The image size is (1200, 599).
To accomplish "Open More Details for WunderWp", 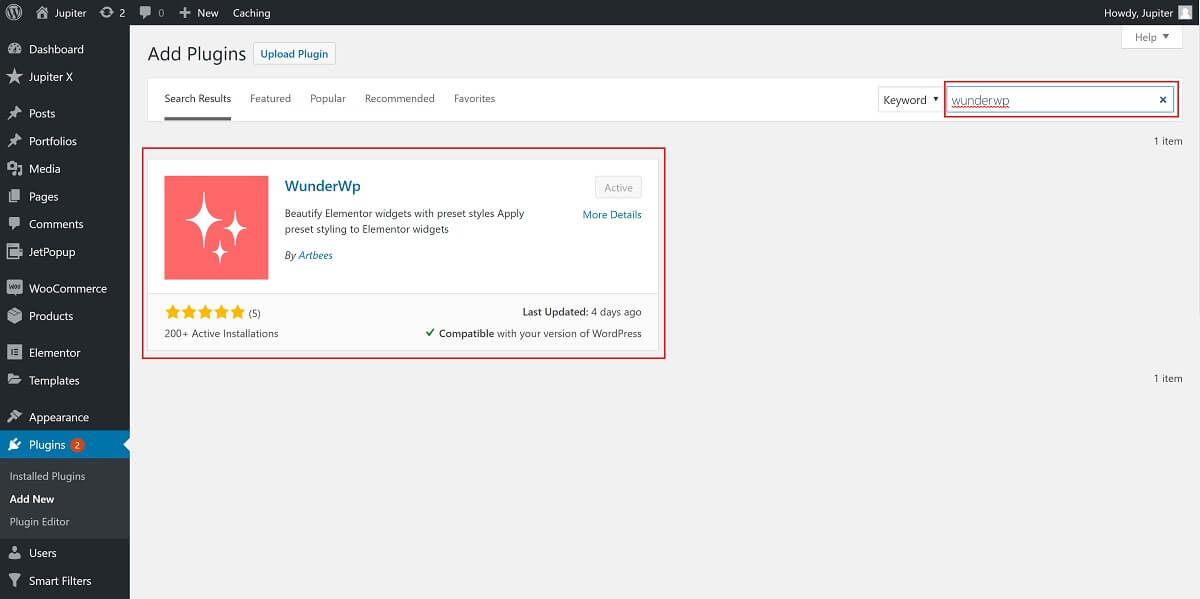I will (612, 215).
